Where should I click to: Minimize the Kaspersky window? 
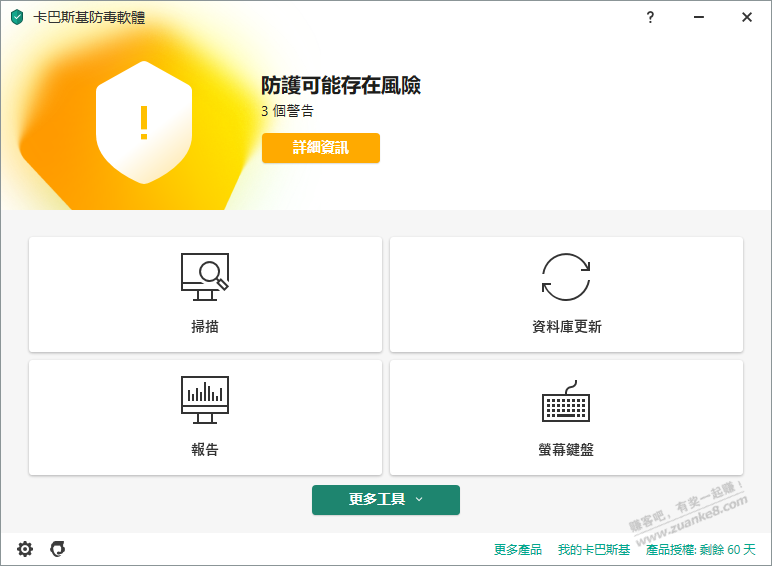[x=698, y=17]
